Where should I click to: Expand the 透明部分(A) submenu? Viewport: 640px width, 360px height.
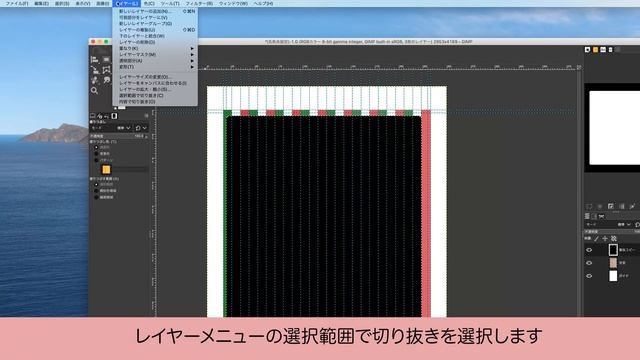click(155, 60)
